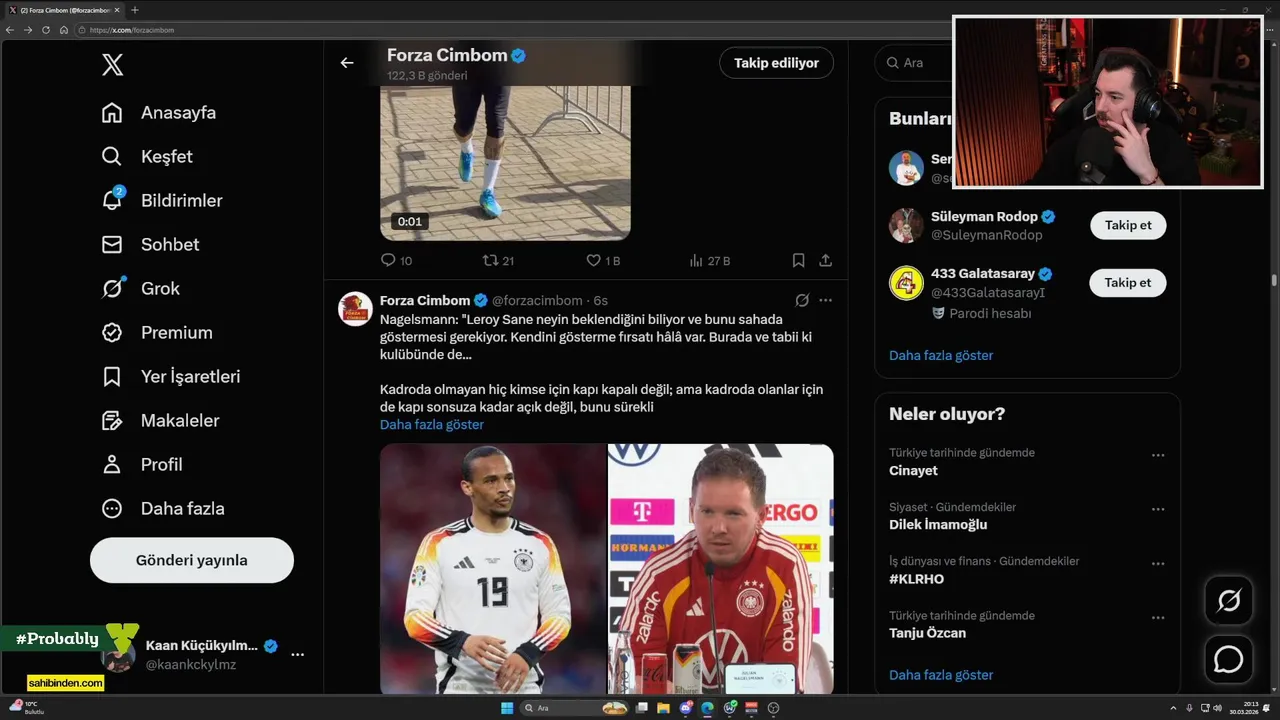
Task: Open Sohbet messages
Action: pos(150,244)
